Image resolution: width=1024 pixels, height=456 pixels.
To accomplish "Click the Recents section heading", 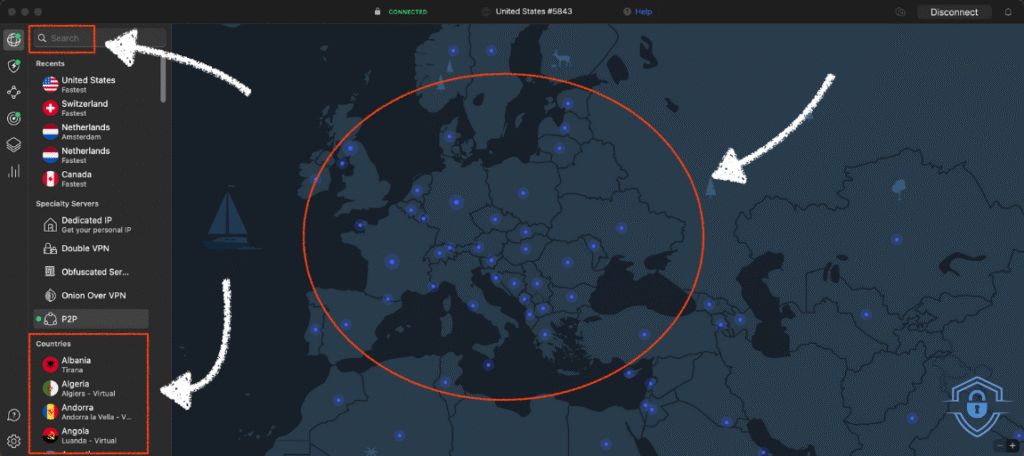I will 50,63.
